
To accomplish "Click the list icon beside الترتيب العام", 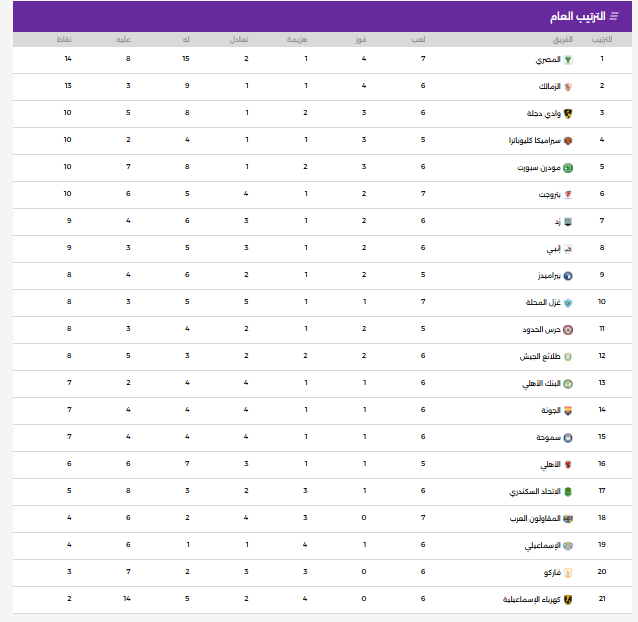I will pos(613,17).
